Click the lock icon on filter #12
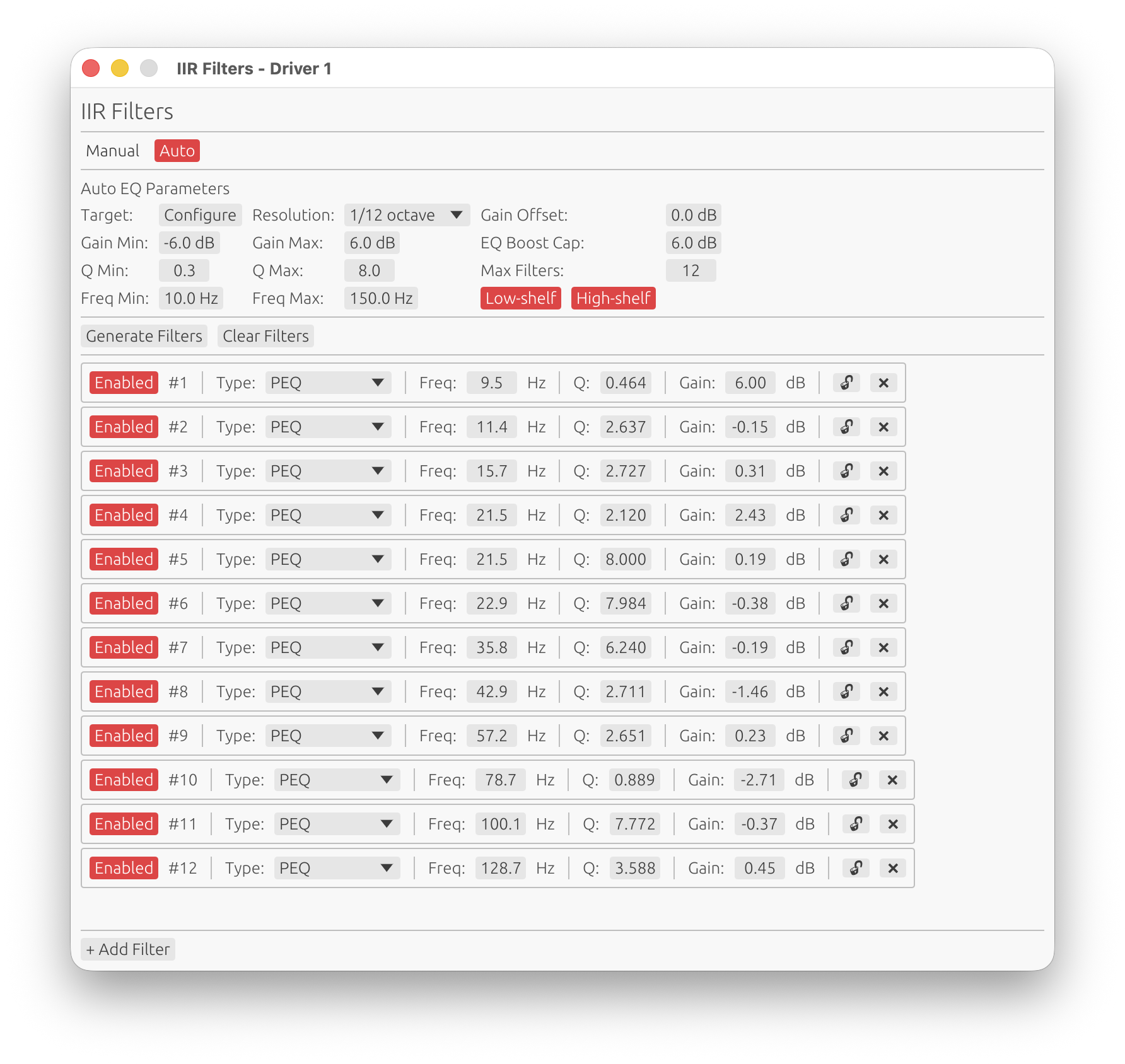 tap(855, 868)
